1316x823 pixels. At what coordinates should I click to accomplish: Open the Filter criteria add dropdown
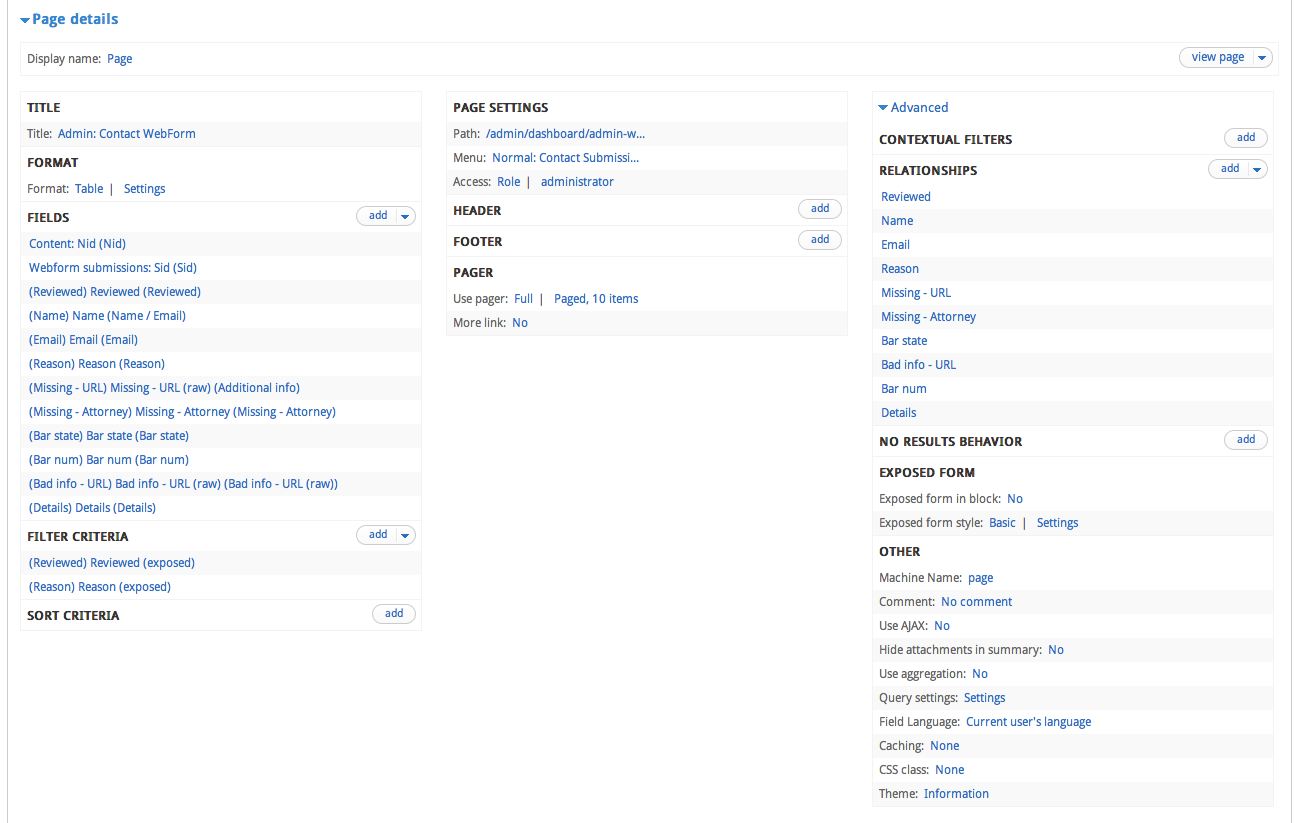click(405, 534)
